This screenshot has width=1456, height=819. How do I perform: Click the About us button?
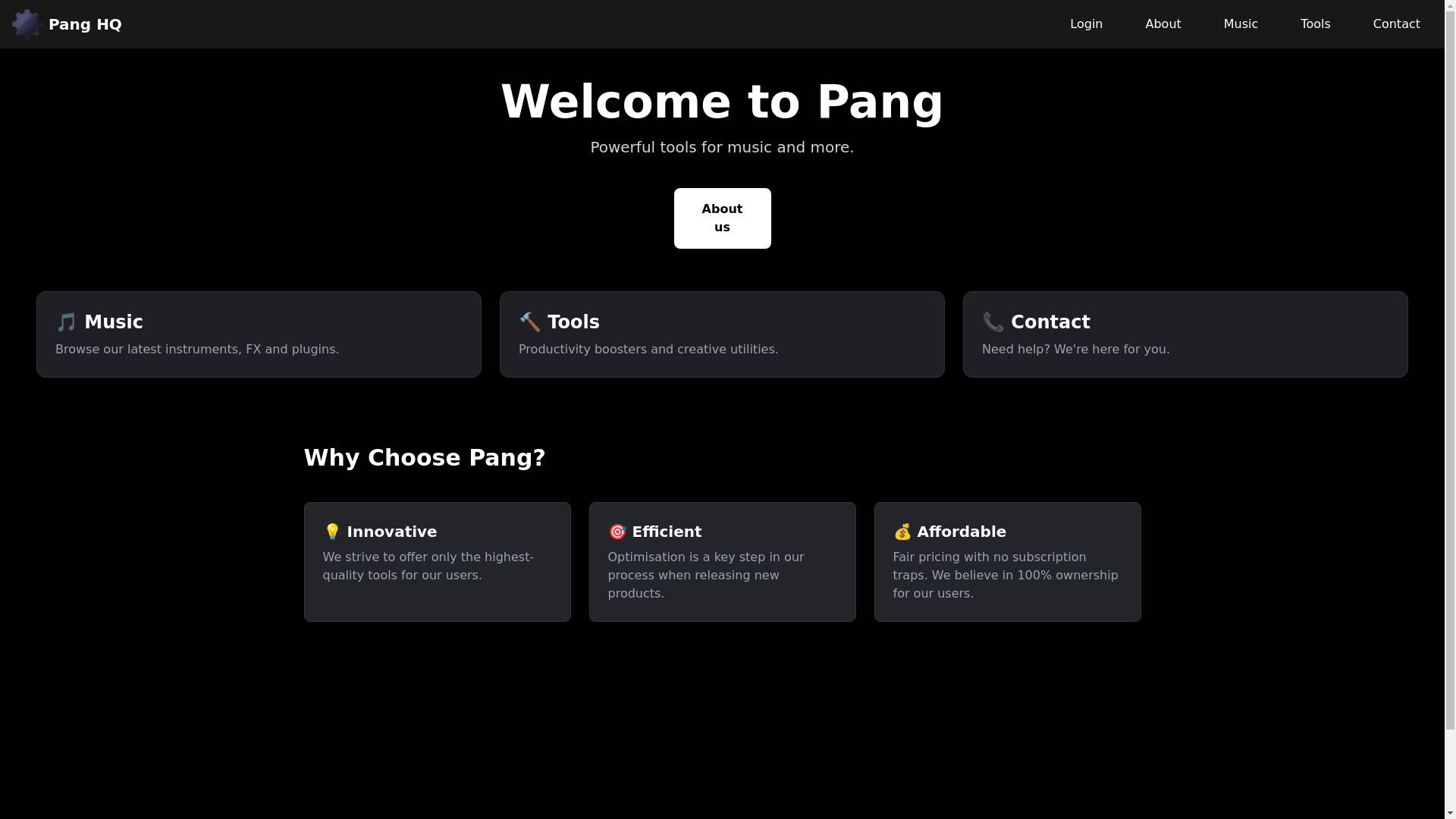tap(722, 218)
